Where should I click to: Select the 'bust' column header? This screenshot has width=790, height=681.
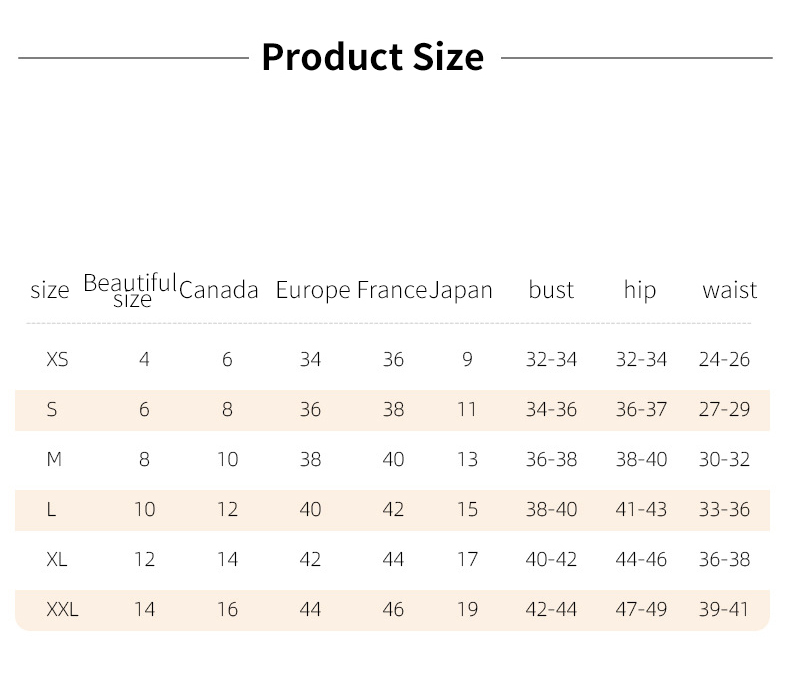click(551, 290)
